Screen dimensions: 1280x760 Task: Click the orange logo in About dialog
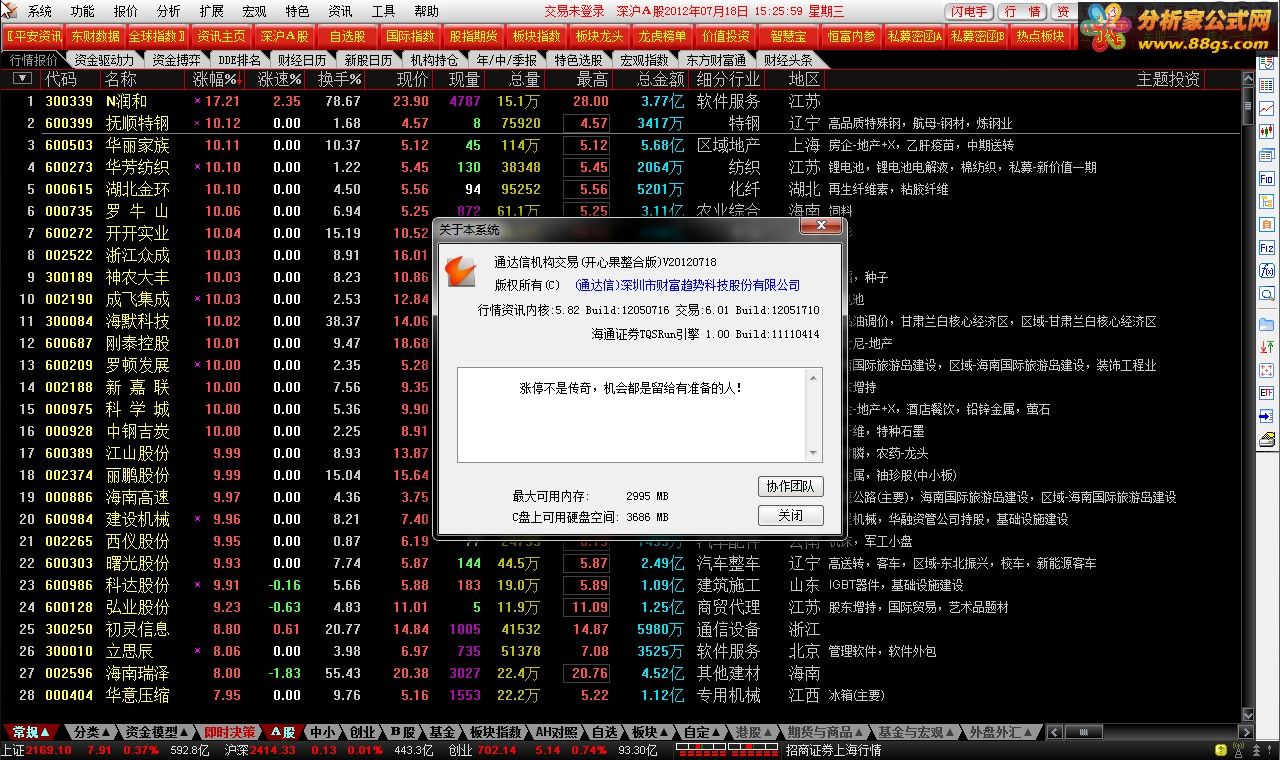pos(461,272)
